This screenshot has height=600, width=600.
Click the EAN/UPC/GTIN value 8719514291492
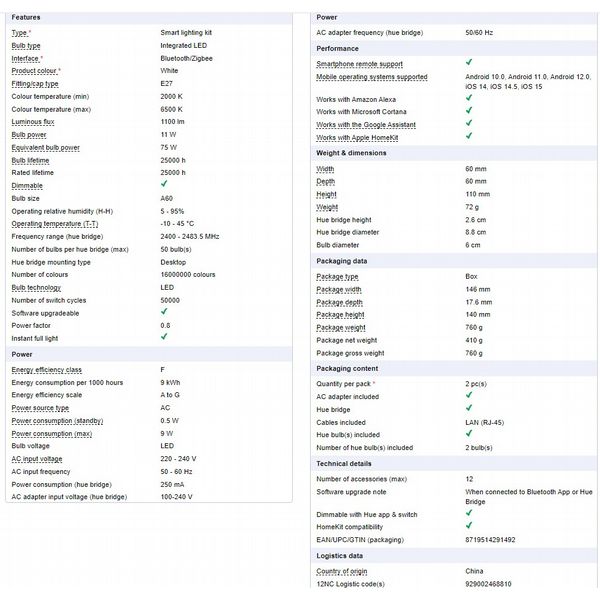tap(490, 540)
